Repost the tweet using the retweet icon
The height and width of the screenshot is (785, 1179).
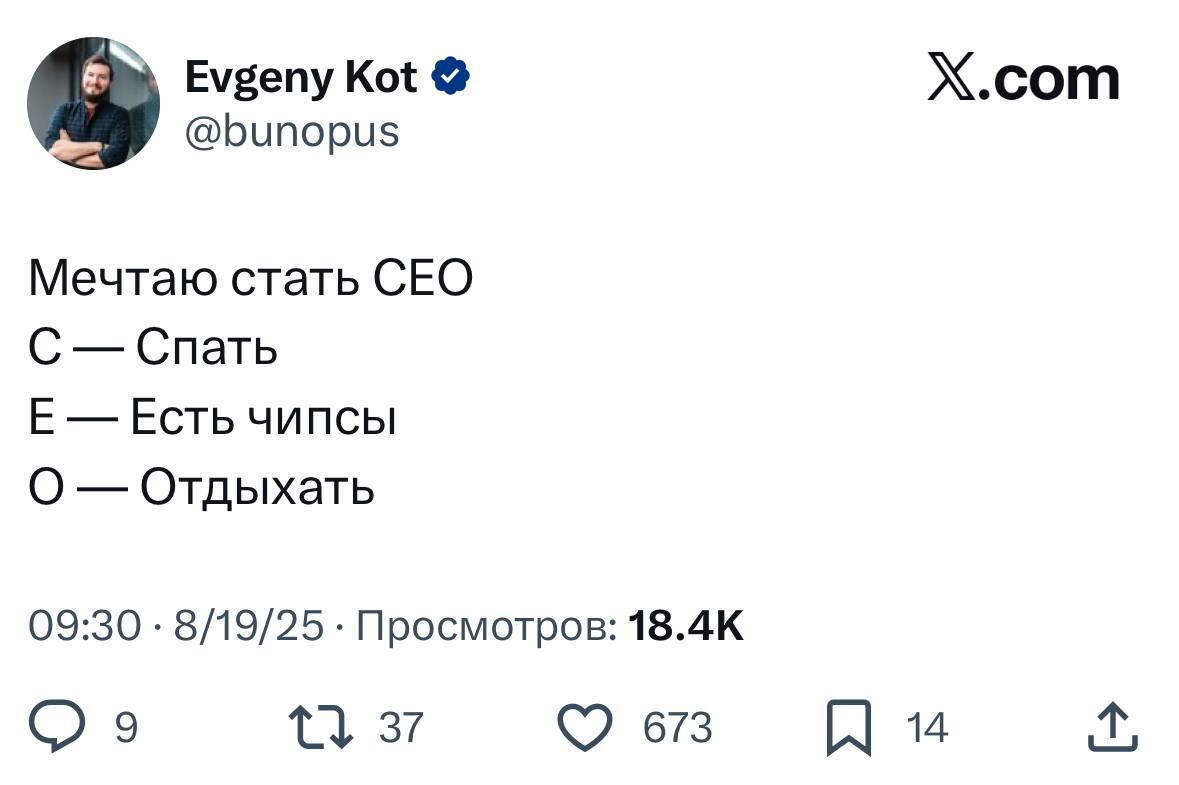(320, 727)
